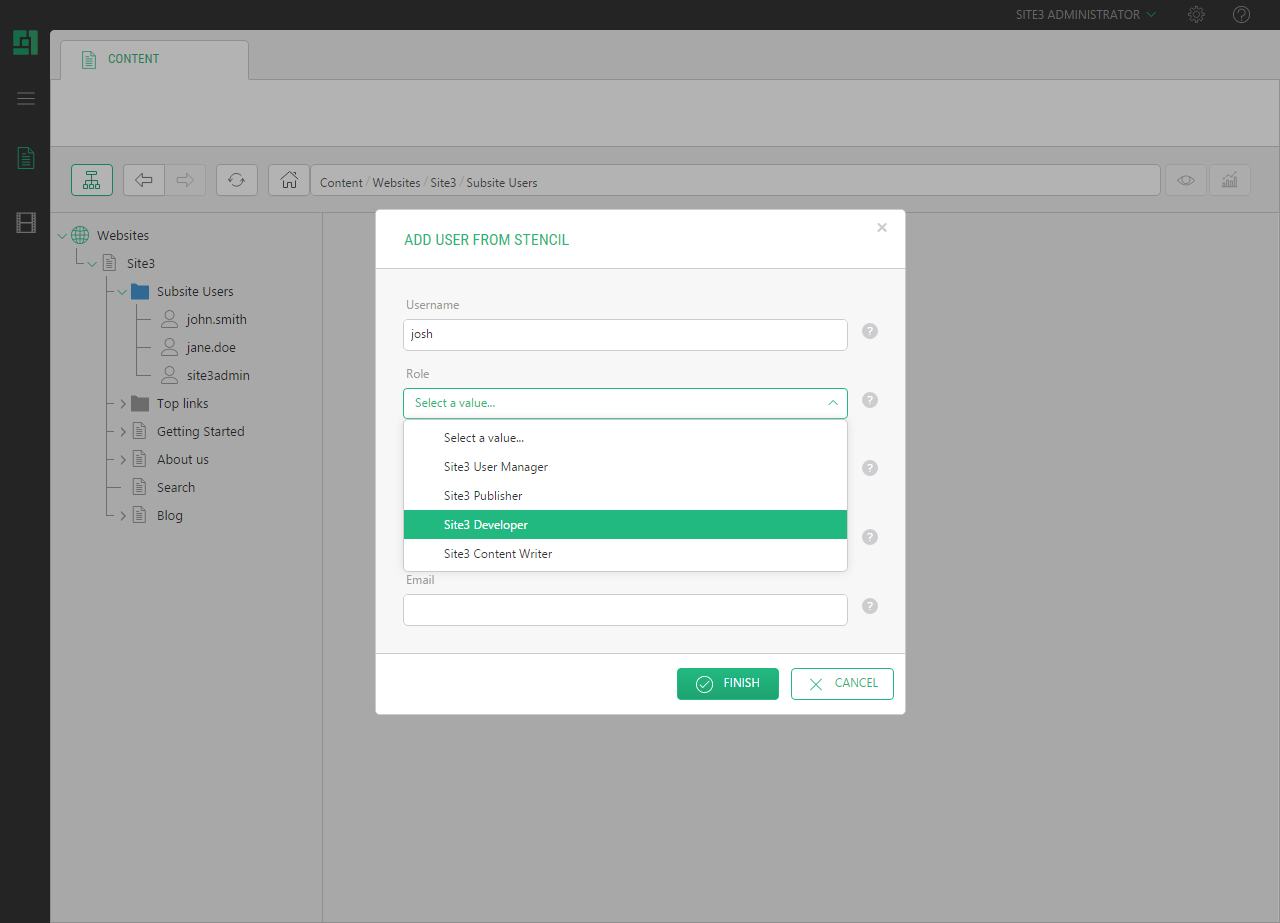1280x923 pixels.
Task: Toggle the eye preview icon
Action: (1186, 180)
